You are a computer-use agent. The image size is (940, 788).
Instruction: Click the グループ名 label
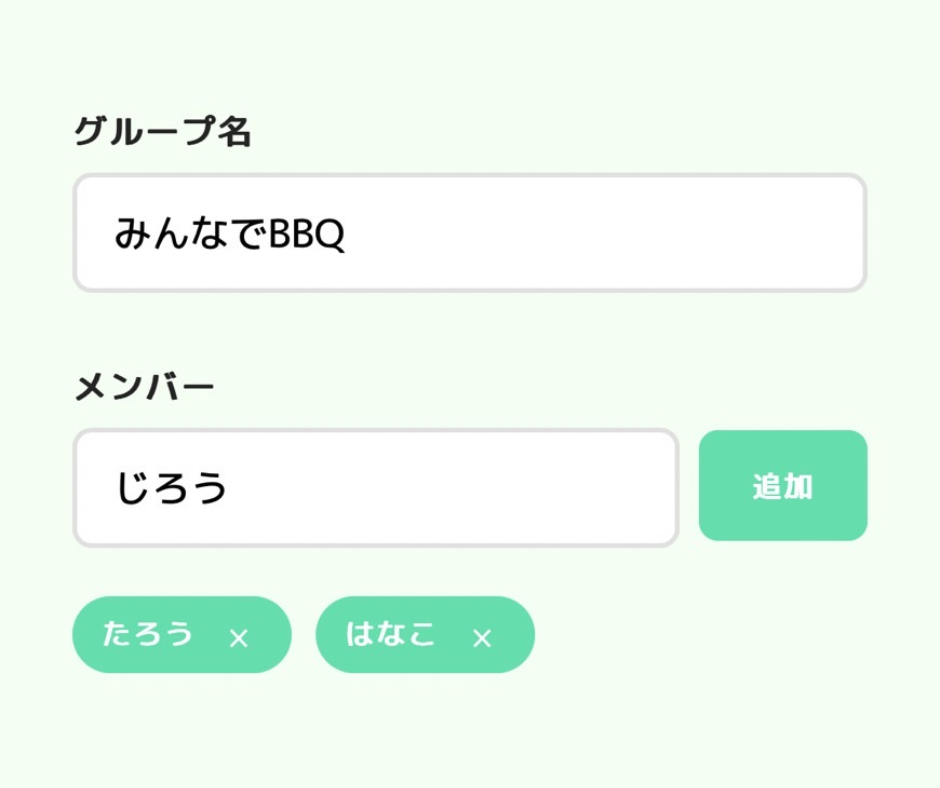pos(163,132)
